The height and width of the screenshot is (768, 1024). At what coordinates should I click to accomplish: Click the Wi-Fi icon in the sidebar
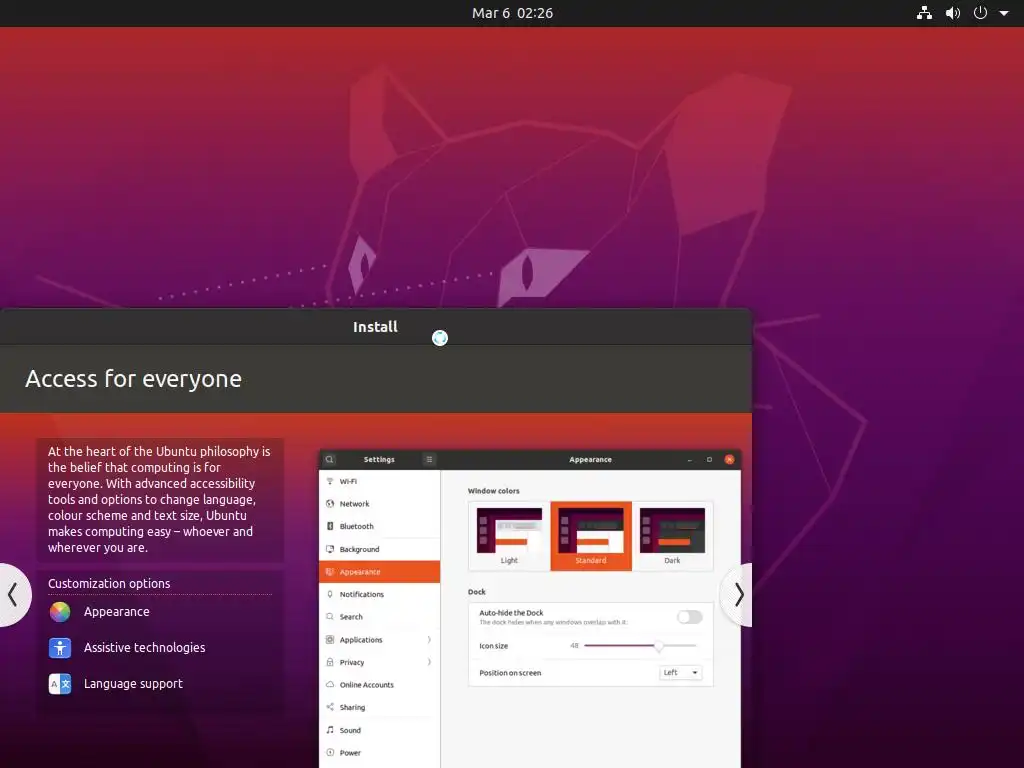(330, 481)
